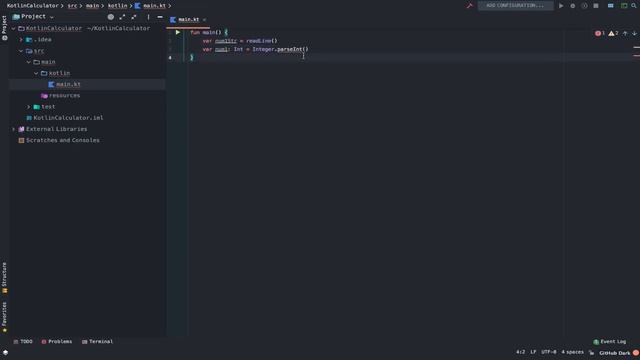The image size is (640, 360).
Task: Click the line:column 4:2 status indicator
Action: (x=520, y=352)
